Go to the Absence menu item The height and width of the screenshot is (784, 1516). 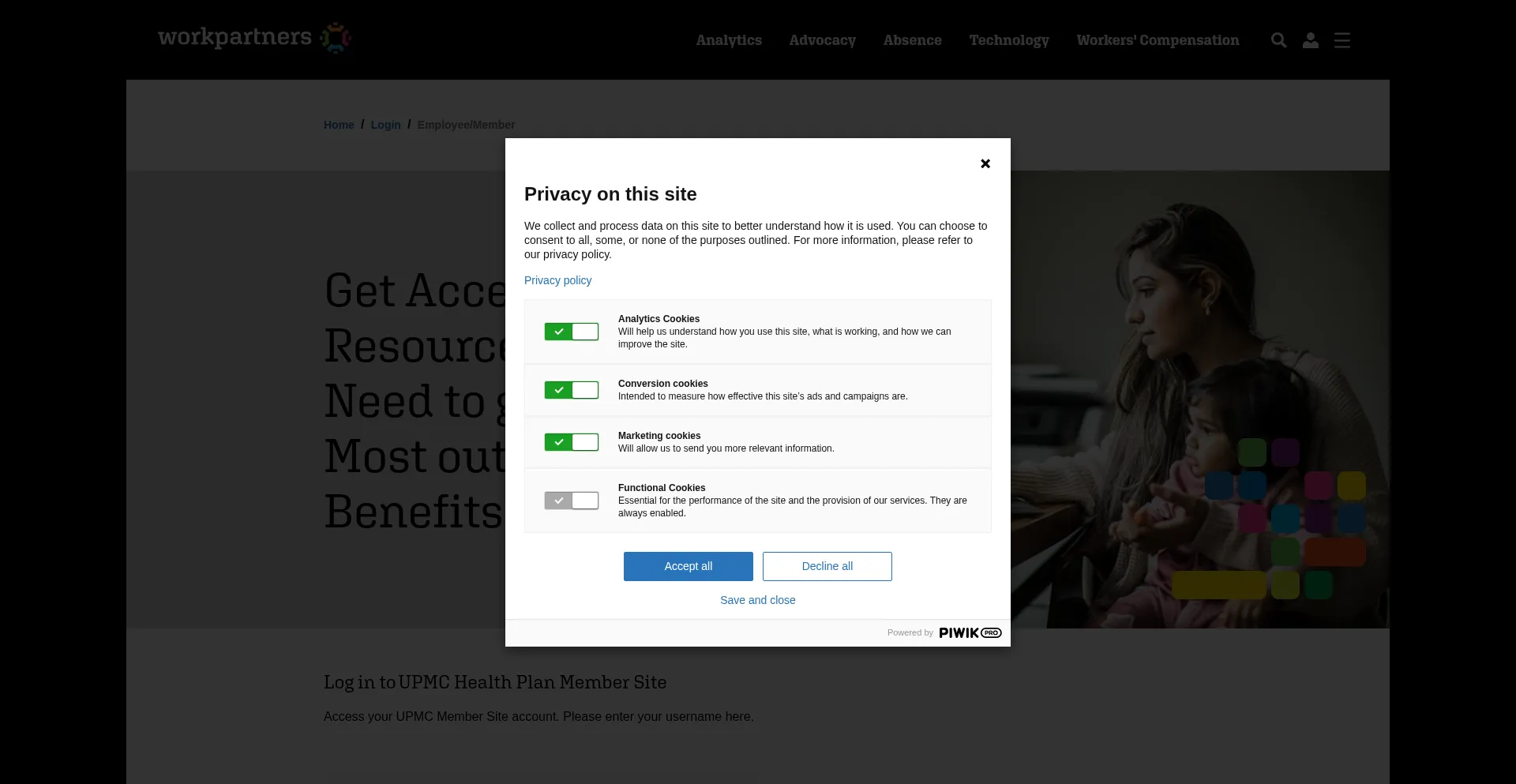pyautogui.click(x=912, y=40)
